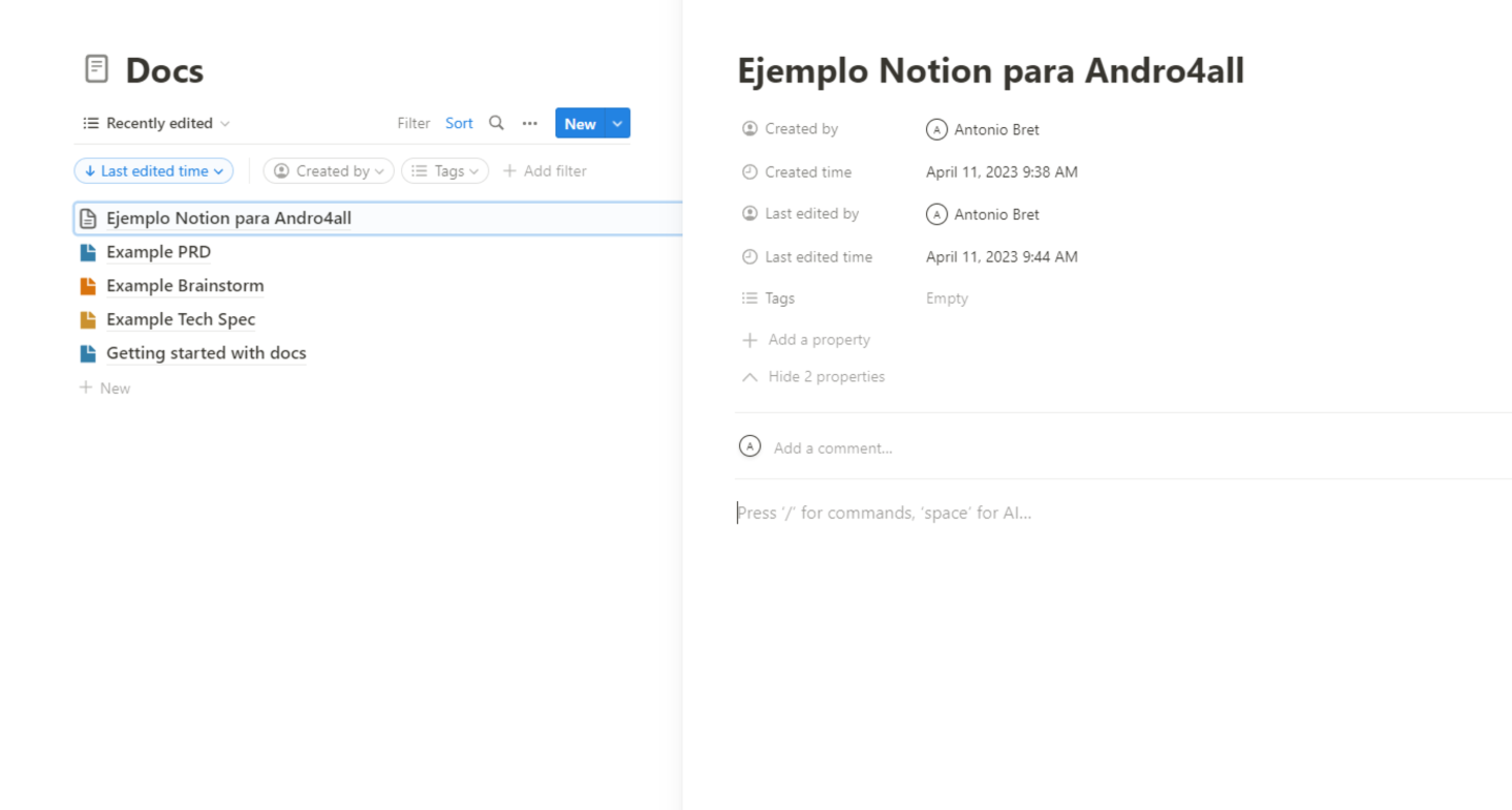This screenshot has width=1512, height=810.
Task: Click the Last edited by person icon
Action: [x=750, y=214]
